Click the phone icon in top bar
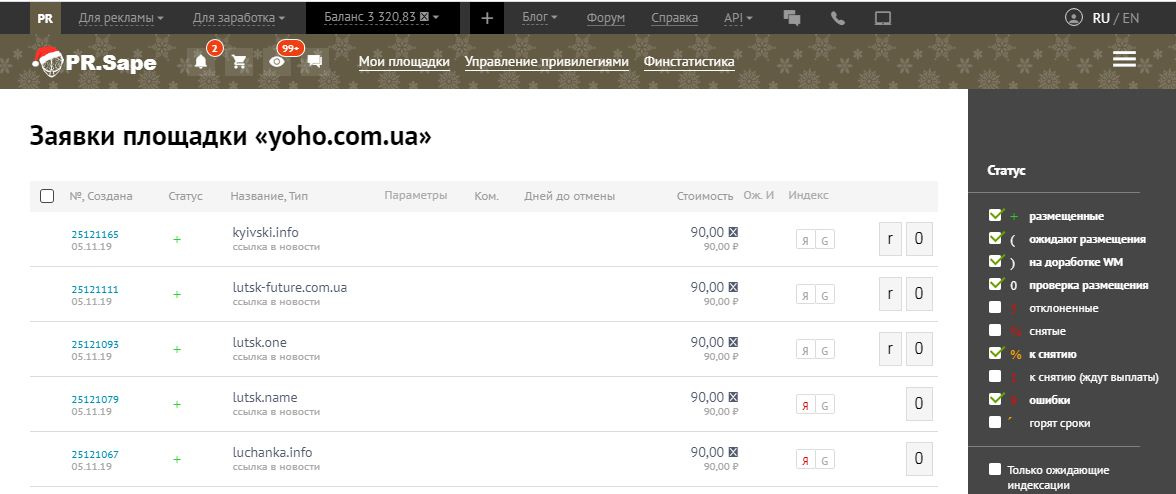 [x=838, y=18]
